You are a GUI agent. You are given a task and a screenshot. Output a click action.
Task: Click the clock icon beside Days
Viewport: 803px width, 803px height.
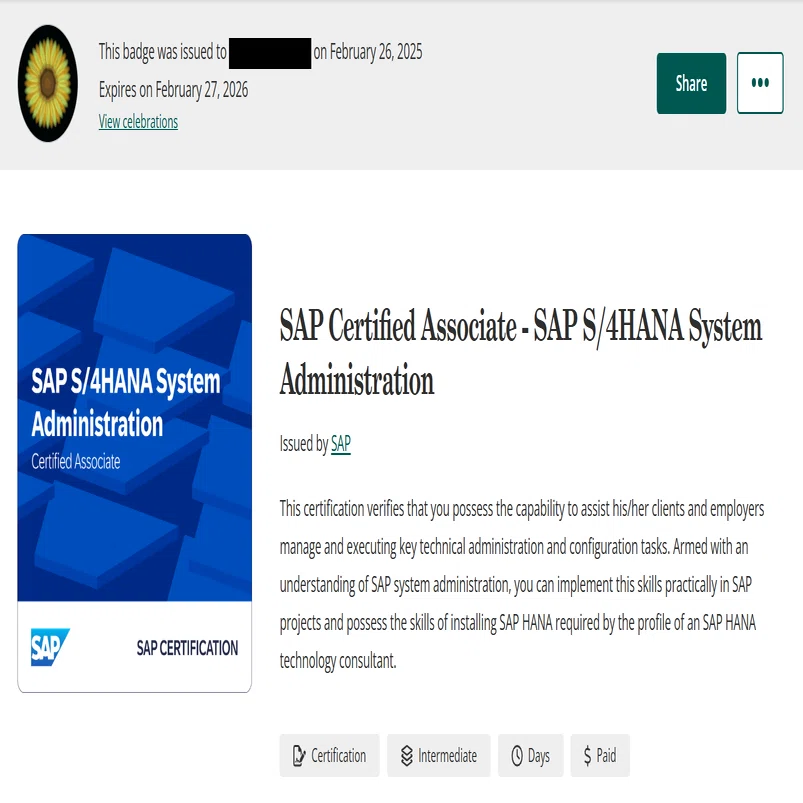(517, 756)
